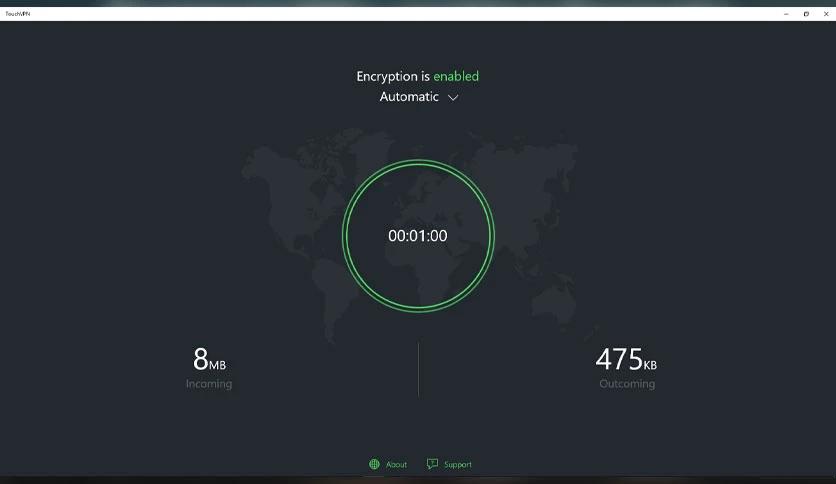The image size is (836, 484).
Task: Click the TouchVPN title bar text
Action: click(x=18, y=14)
